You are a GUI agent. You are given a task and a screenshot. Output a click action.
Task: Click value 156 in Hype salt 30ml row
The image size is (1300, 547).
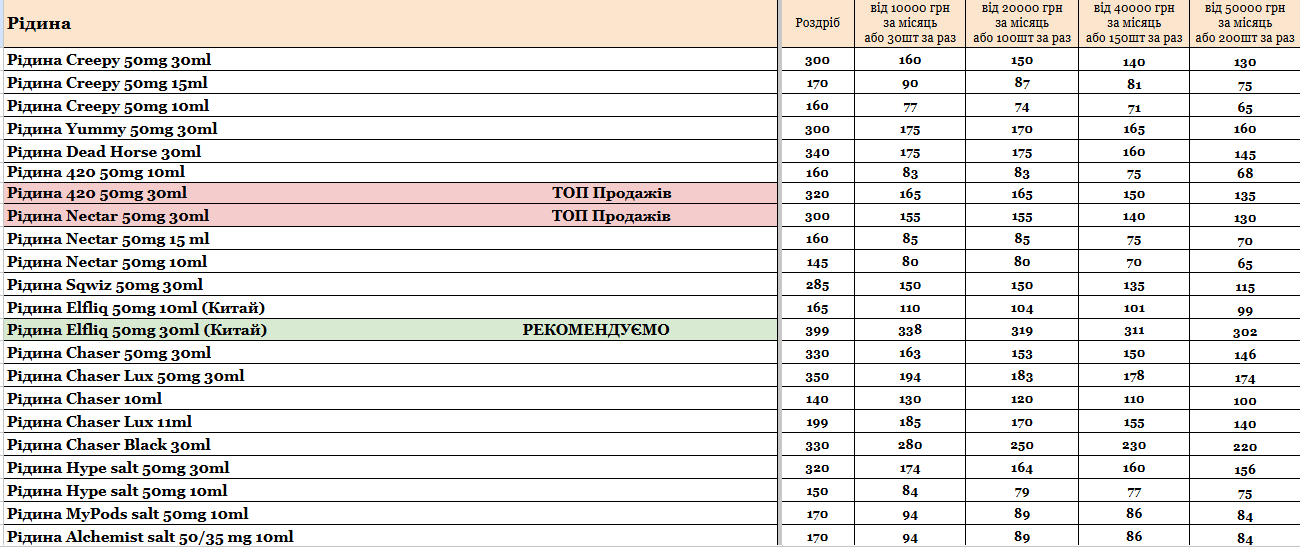point(1245,469)
